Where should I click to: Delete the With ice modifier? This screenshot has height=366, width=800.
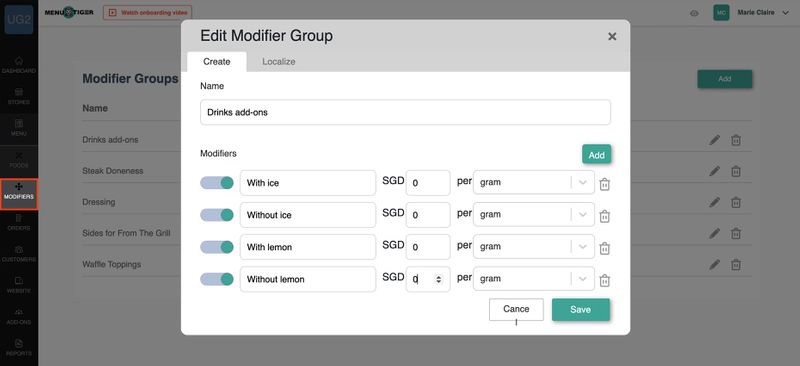[605, 184]
